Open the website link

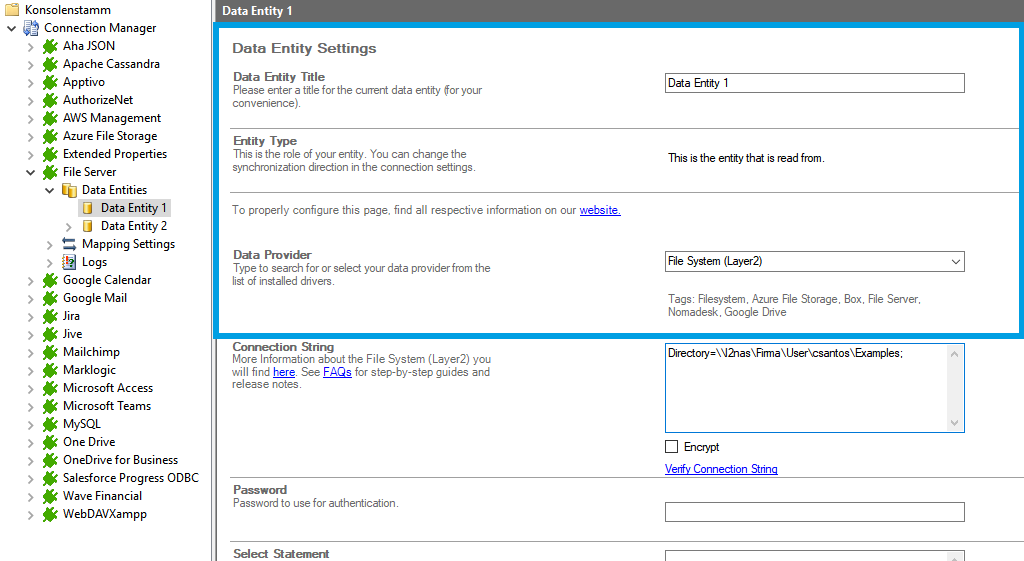pyautogui.click(x=600, y=210)
